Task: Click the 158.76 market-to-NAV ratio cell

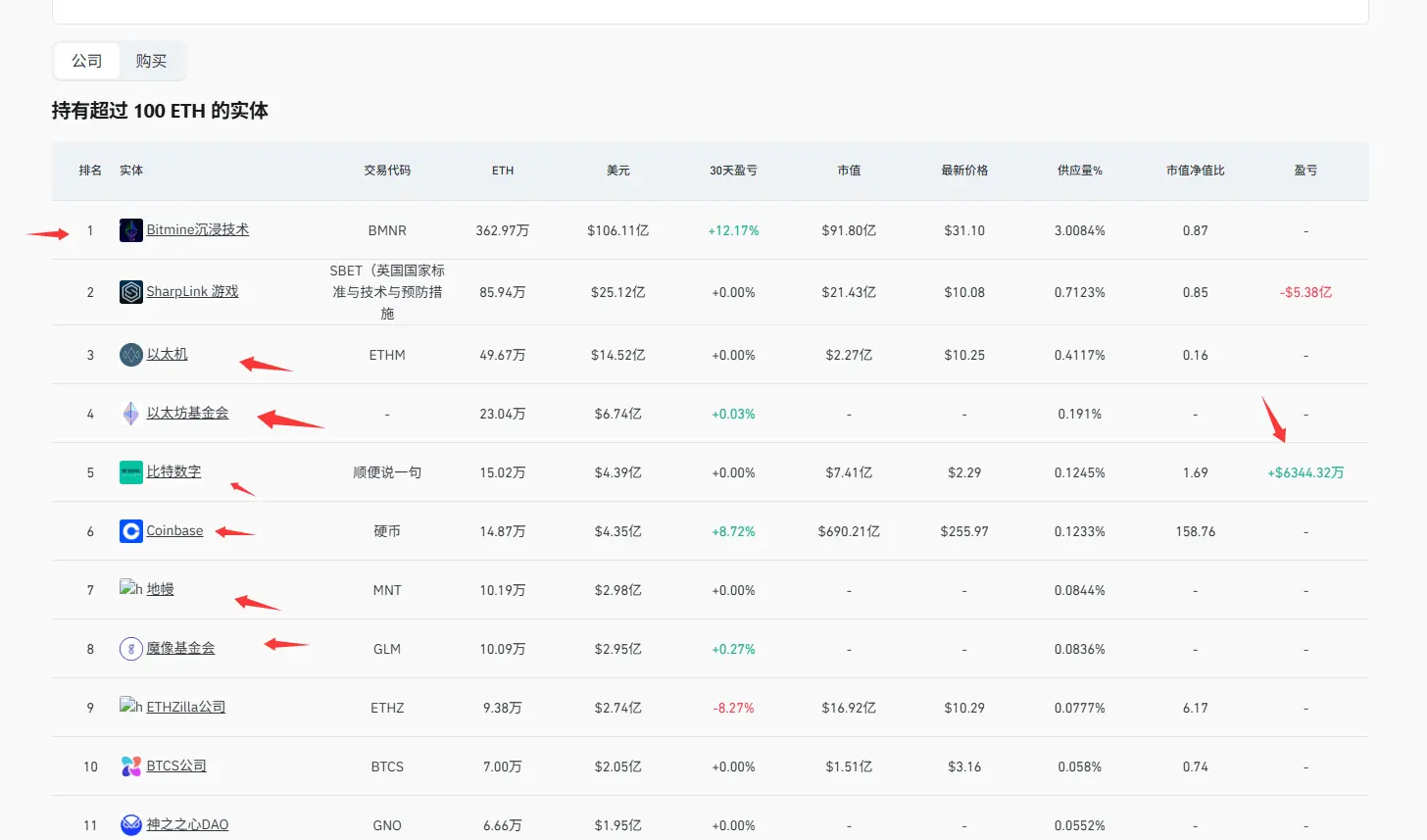Action: 1196,531
